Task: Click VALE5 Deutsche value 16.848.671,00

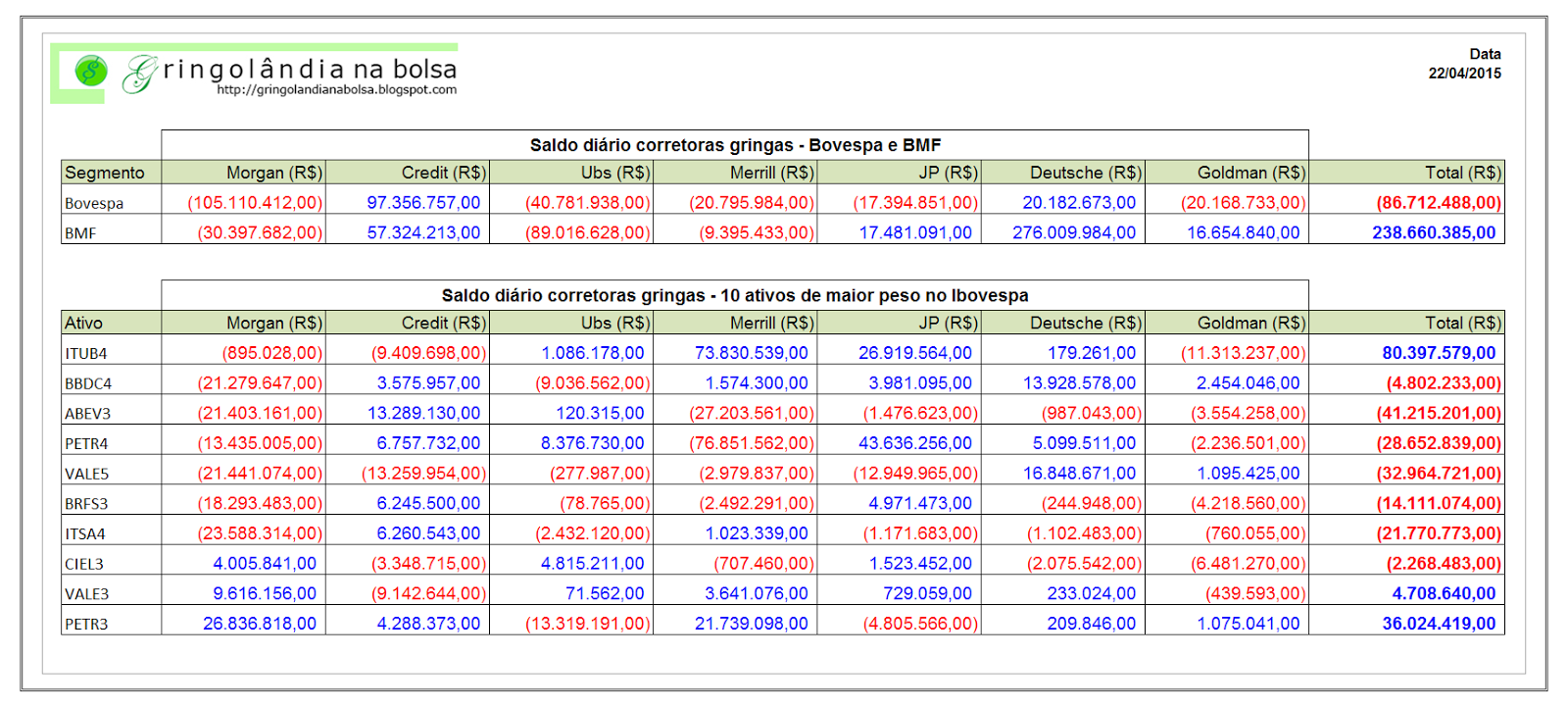Action: (1079, 474)
